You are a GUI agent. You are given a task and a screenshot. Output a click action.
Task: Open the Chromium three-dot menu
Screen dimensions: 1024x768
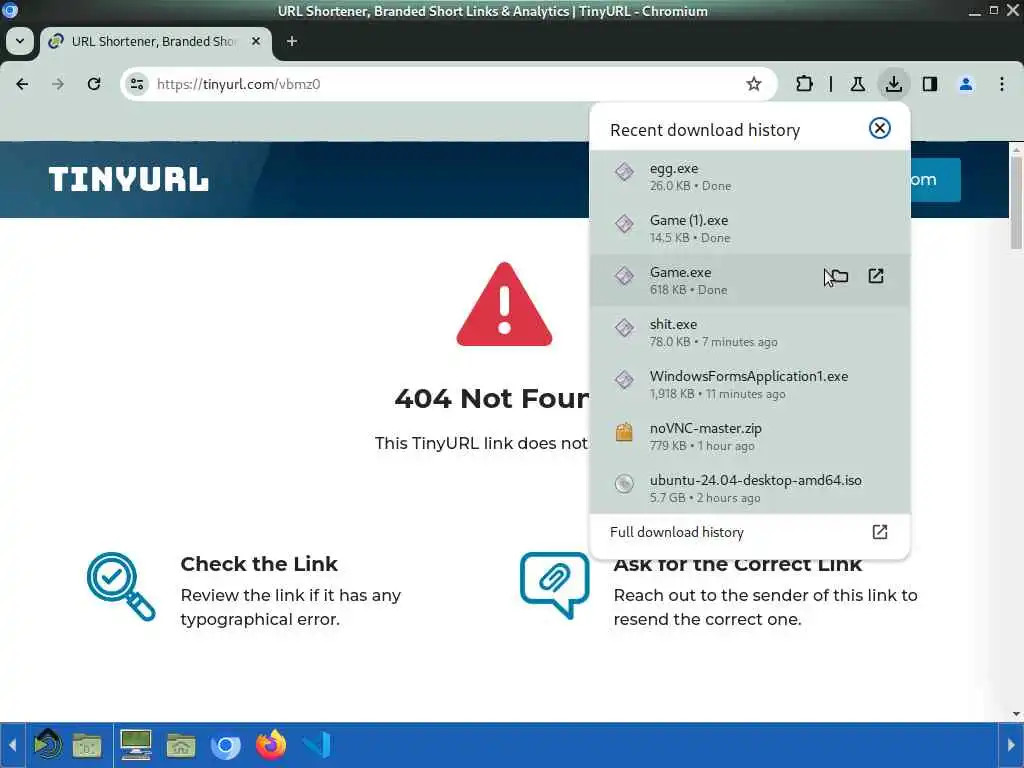coord(1002,84)
